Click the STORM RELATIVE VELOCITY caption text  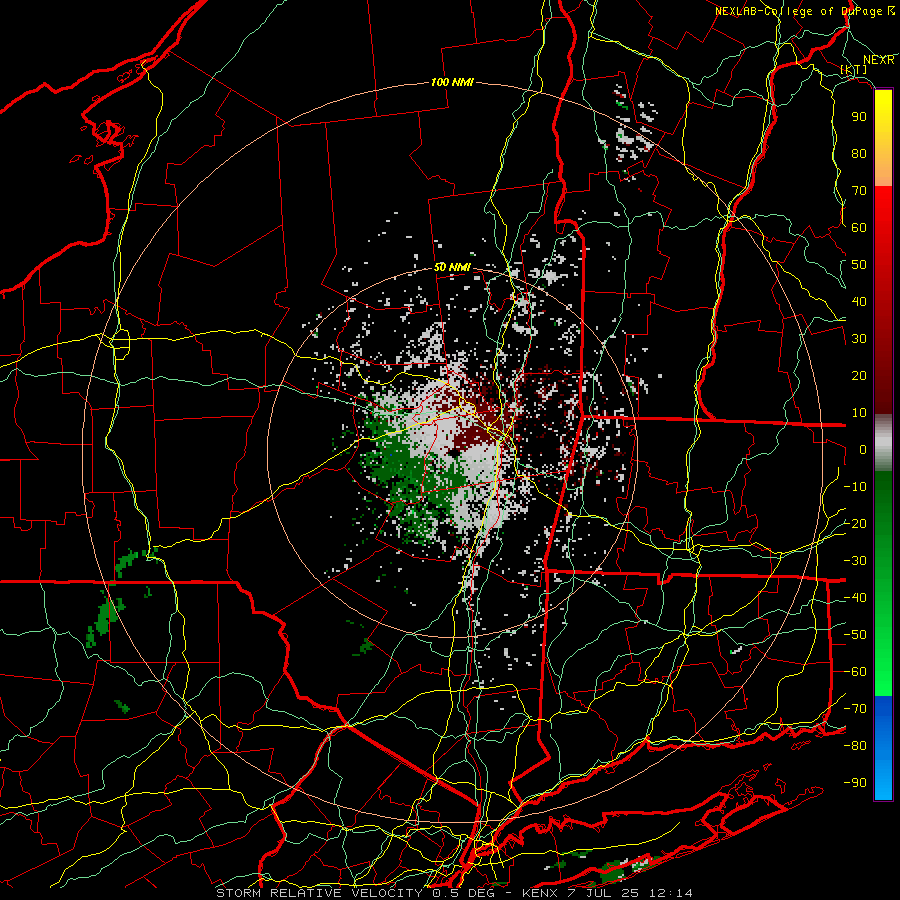tap(319, 893)
